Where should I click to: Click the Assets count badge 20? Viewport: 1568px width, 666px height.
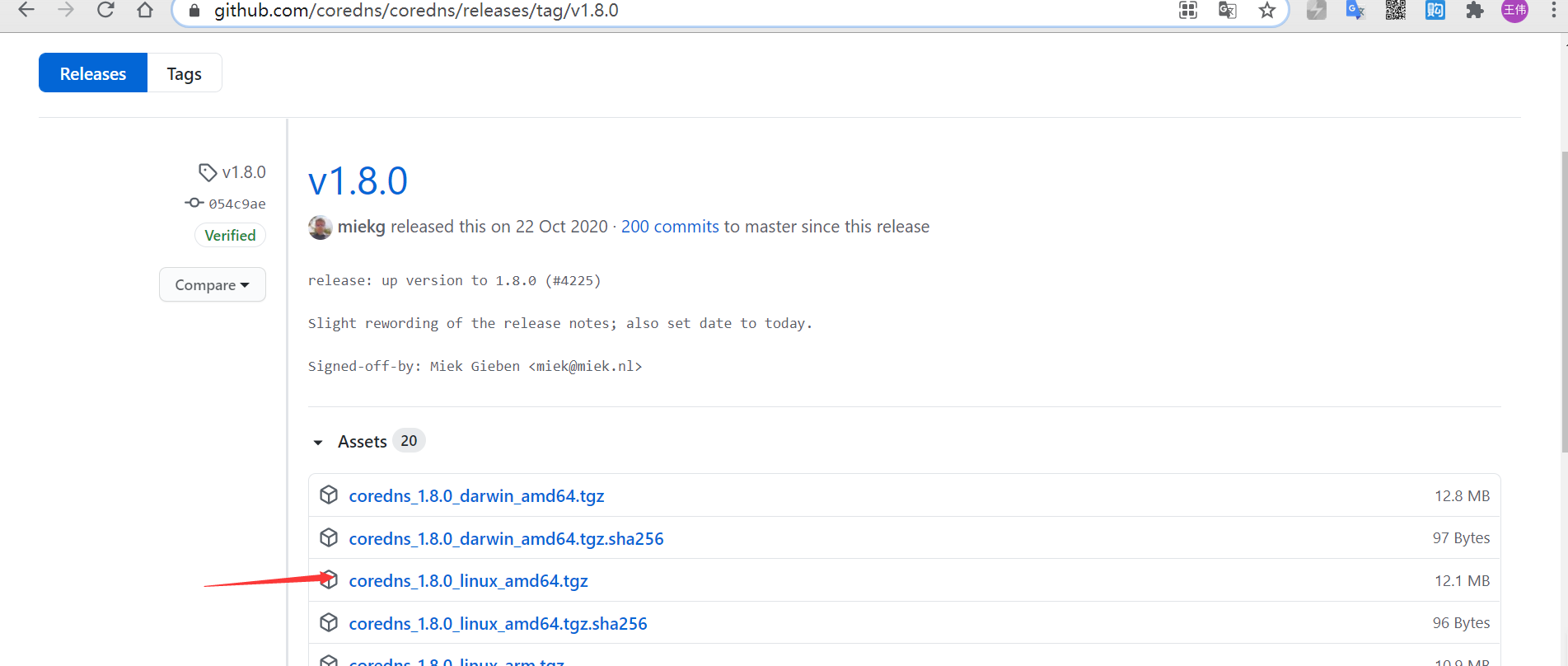[x=409, y=441]
